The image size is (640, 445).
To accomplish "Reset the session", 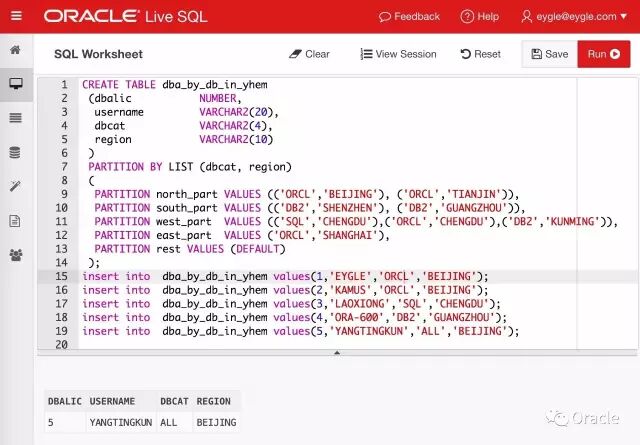I will pyautogui.click(x=480, y=54).
